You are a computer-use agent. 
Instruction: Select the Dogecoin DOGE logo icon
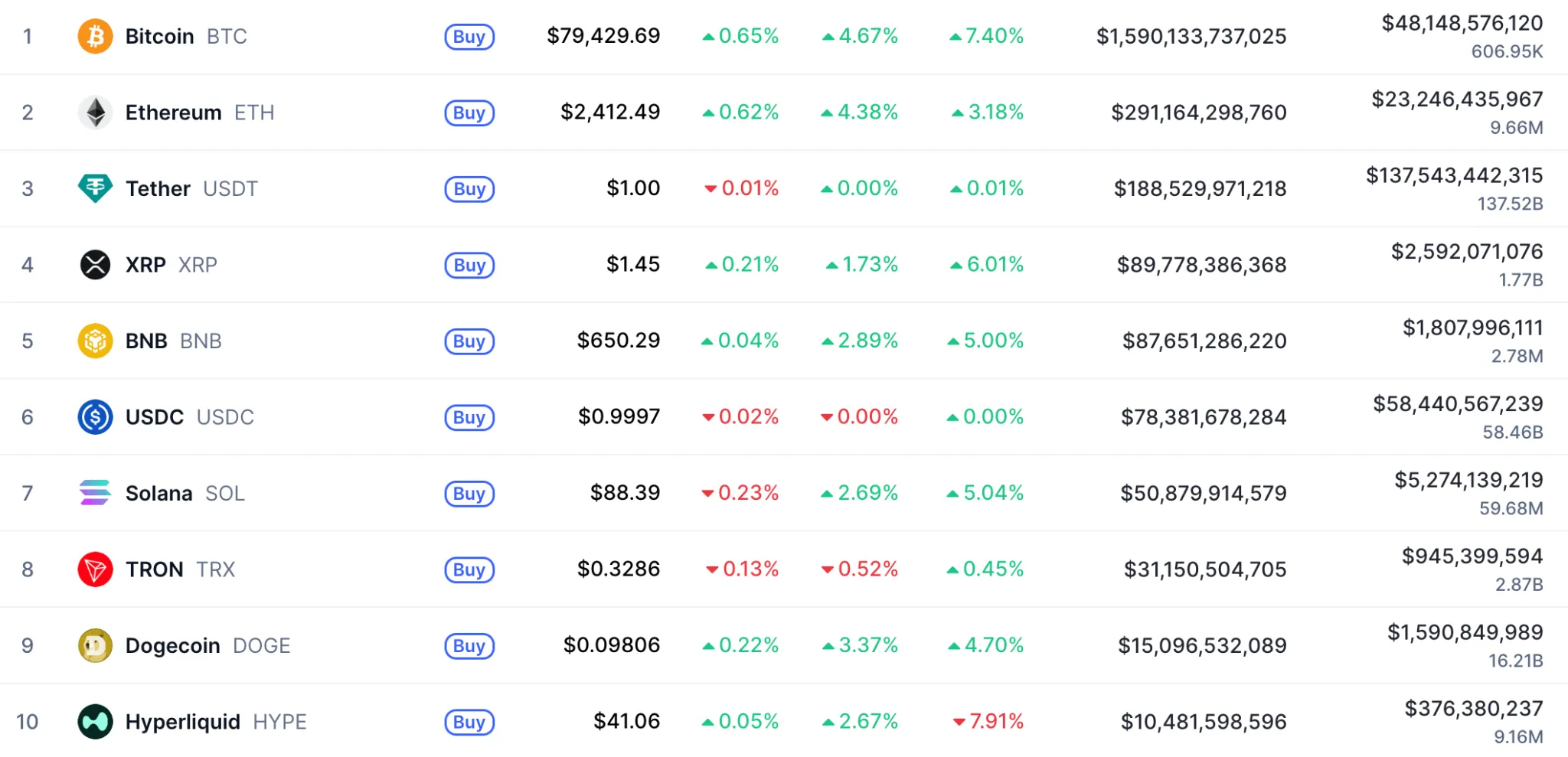(95, 644)
